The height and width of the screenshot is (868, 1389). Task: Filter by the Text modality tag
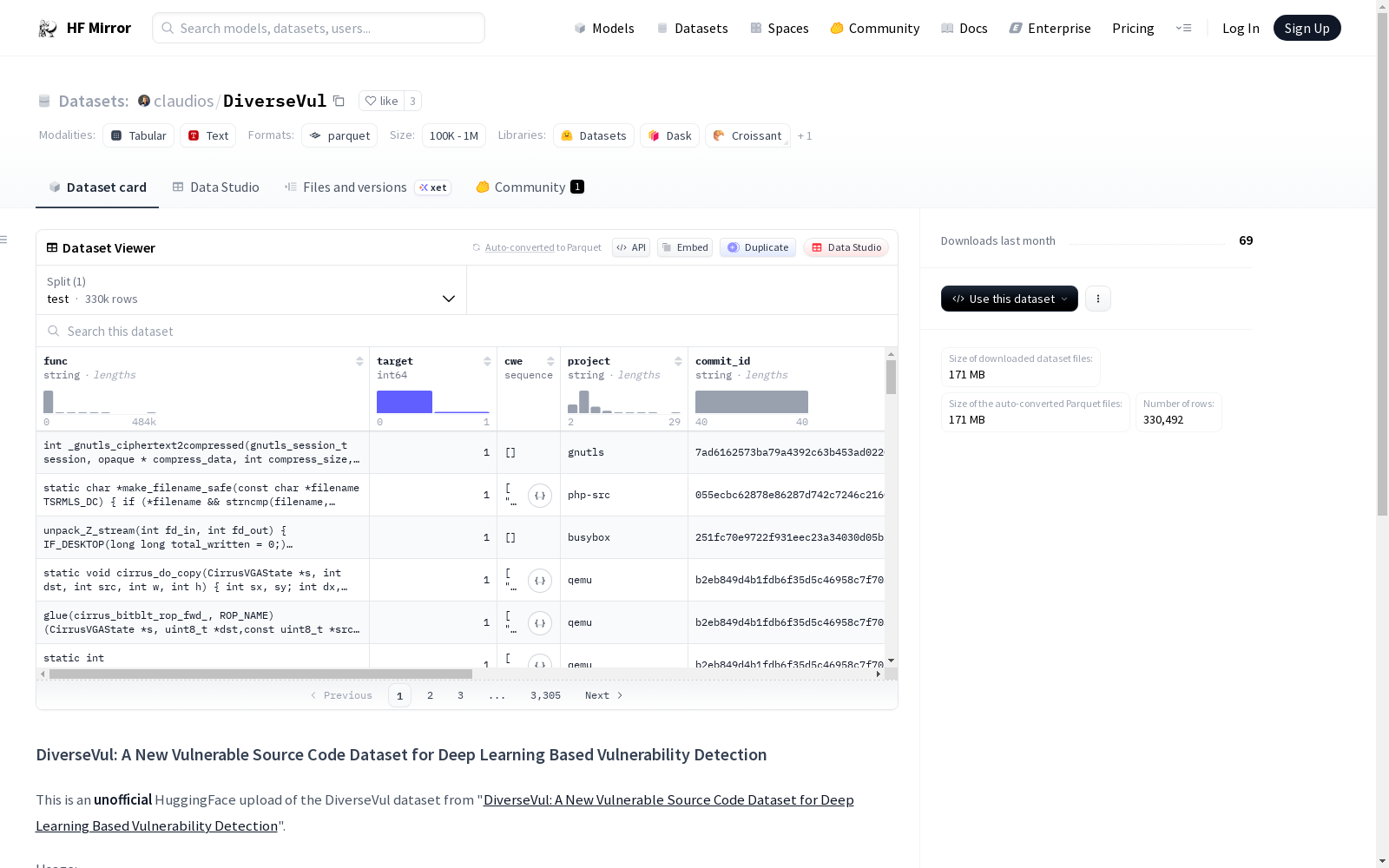[x=208, y=135]
